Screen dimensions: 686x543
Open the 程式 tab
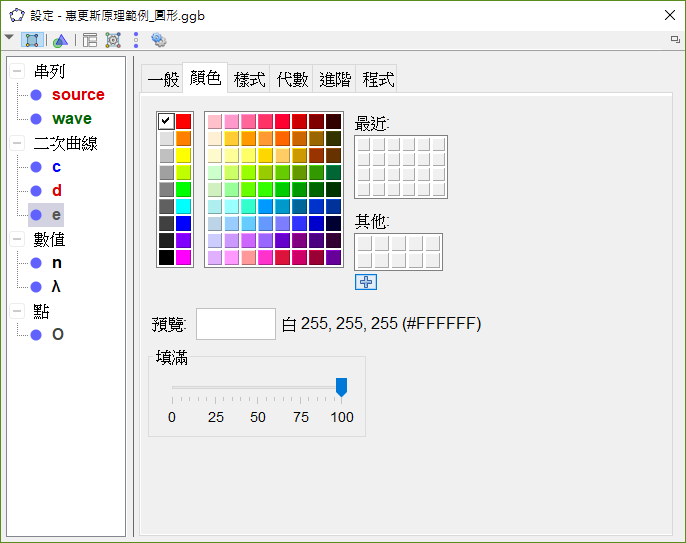point(378,79)
